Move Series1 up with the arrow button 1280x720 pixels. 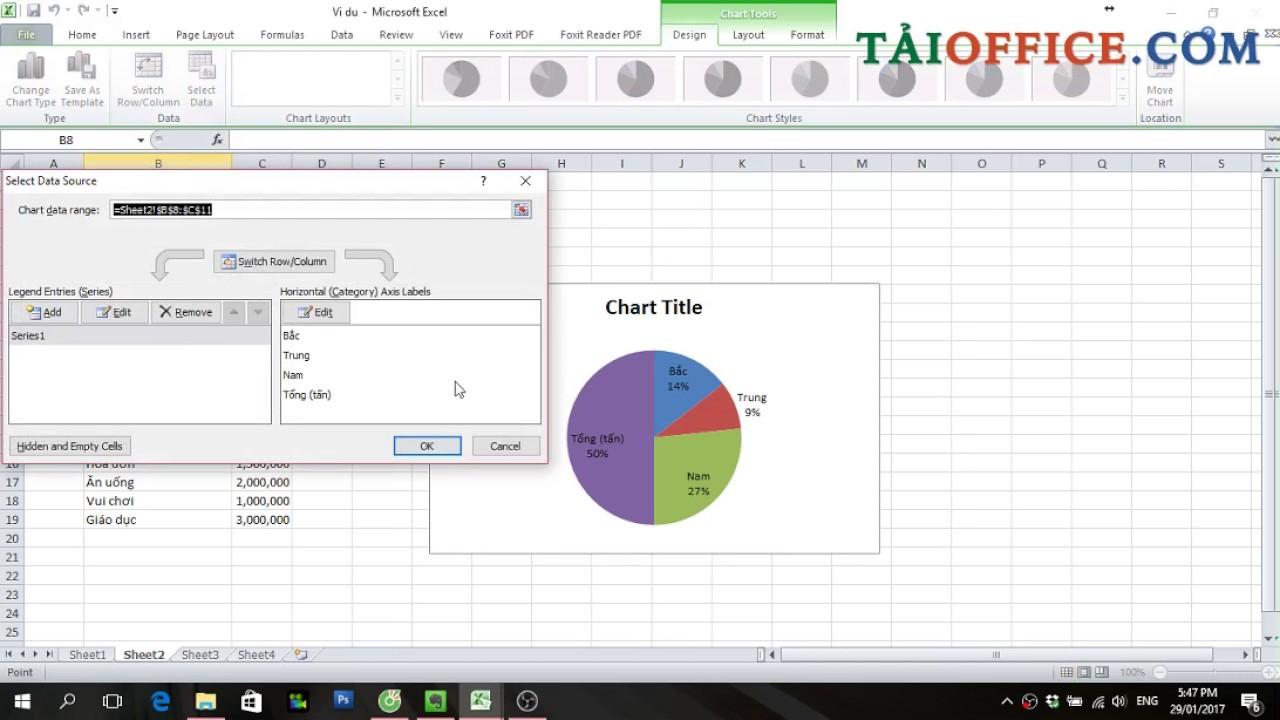[233, 312]
